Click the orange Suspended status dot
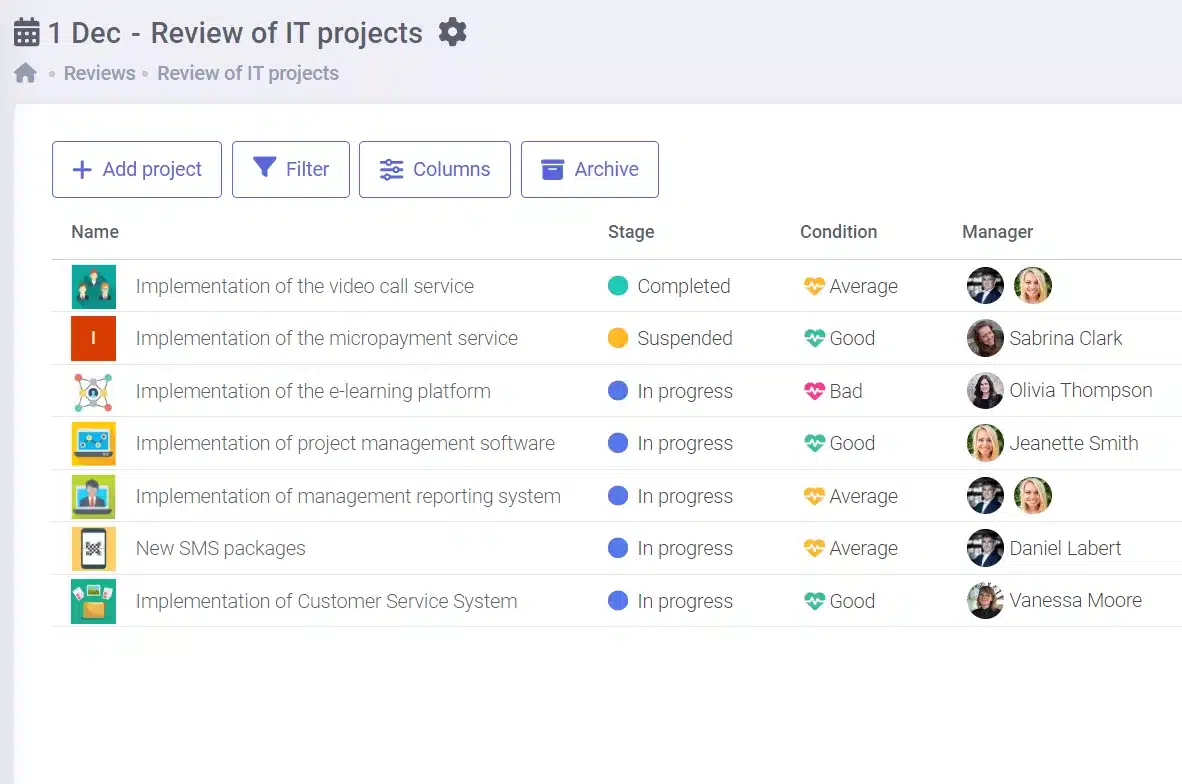 coord(617,338)
